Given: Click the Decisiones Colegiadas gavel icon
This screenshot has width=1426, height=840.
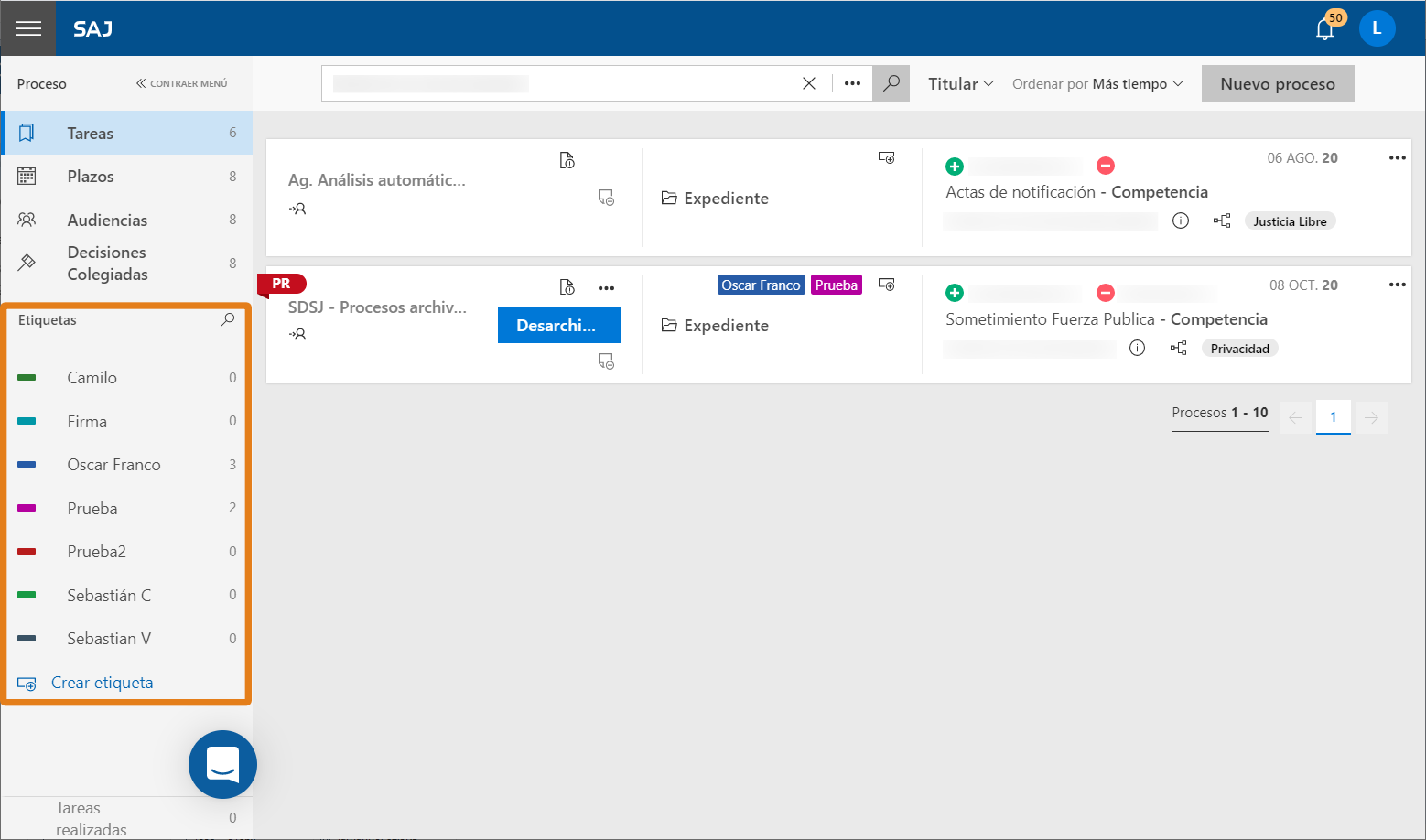Looking at the screenshot, I should 27,263.
